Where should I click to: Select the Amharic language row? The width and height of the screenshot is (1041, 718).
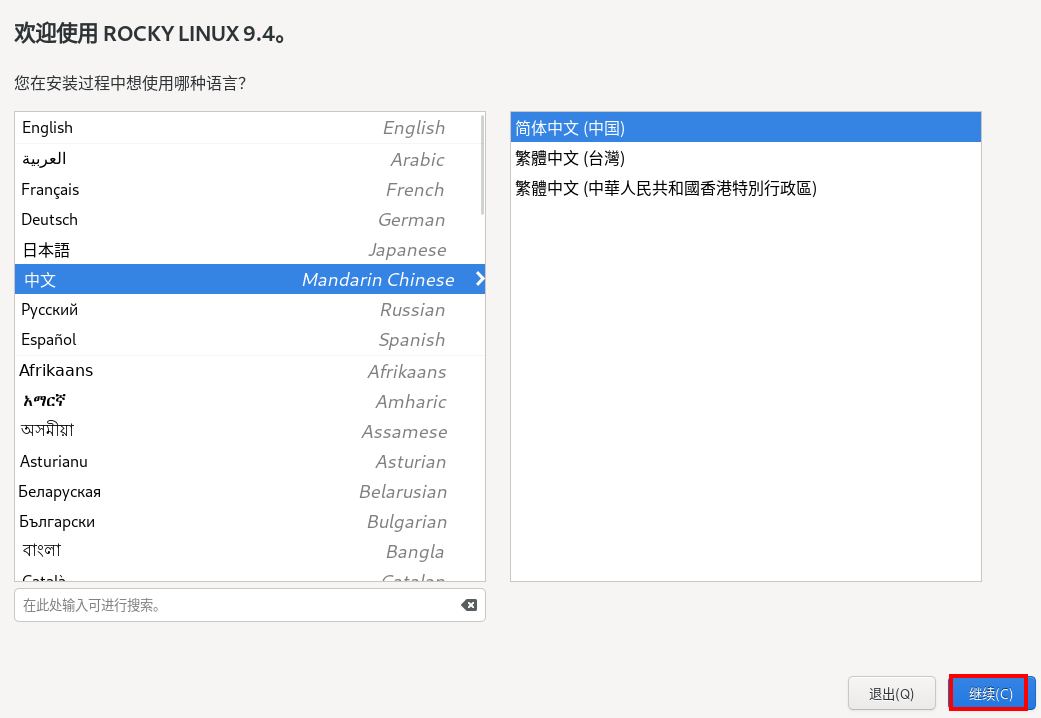(248, 401)
